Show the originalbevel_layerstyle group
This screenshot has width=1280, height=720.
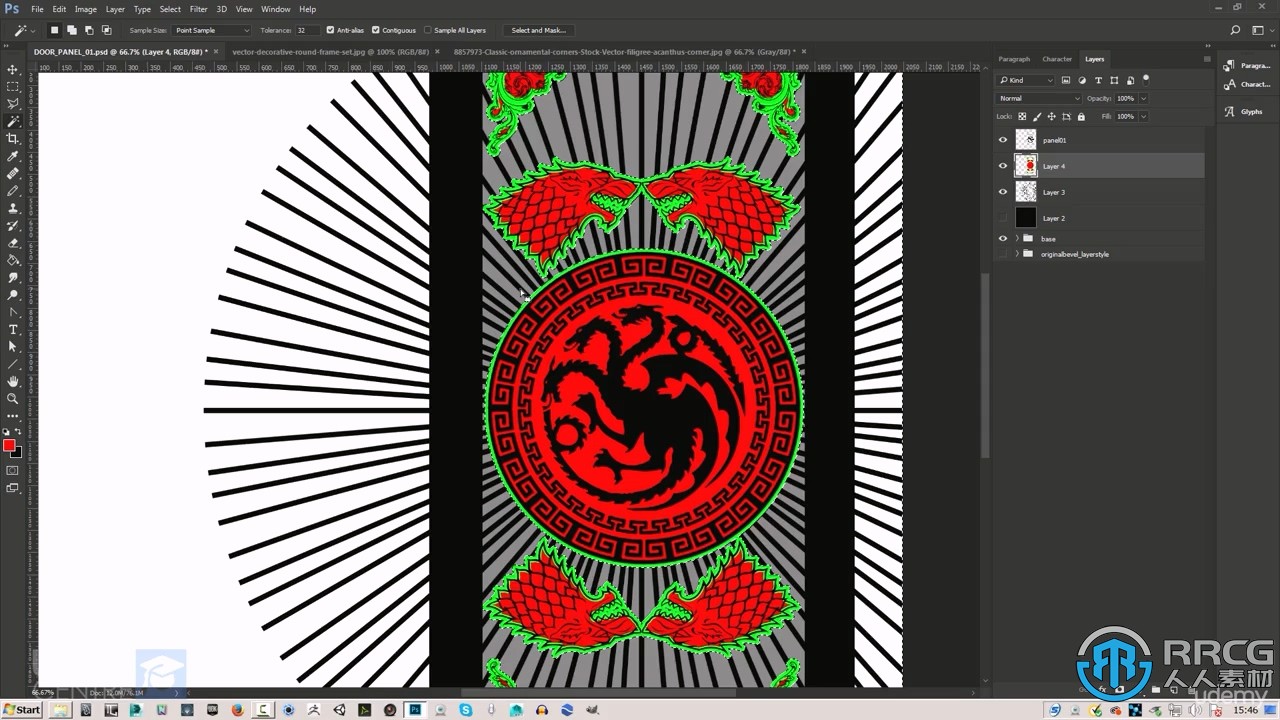pyautogui.click(x=1003, y=254)
